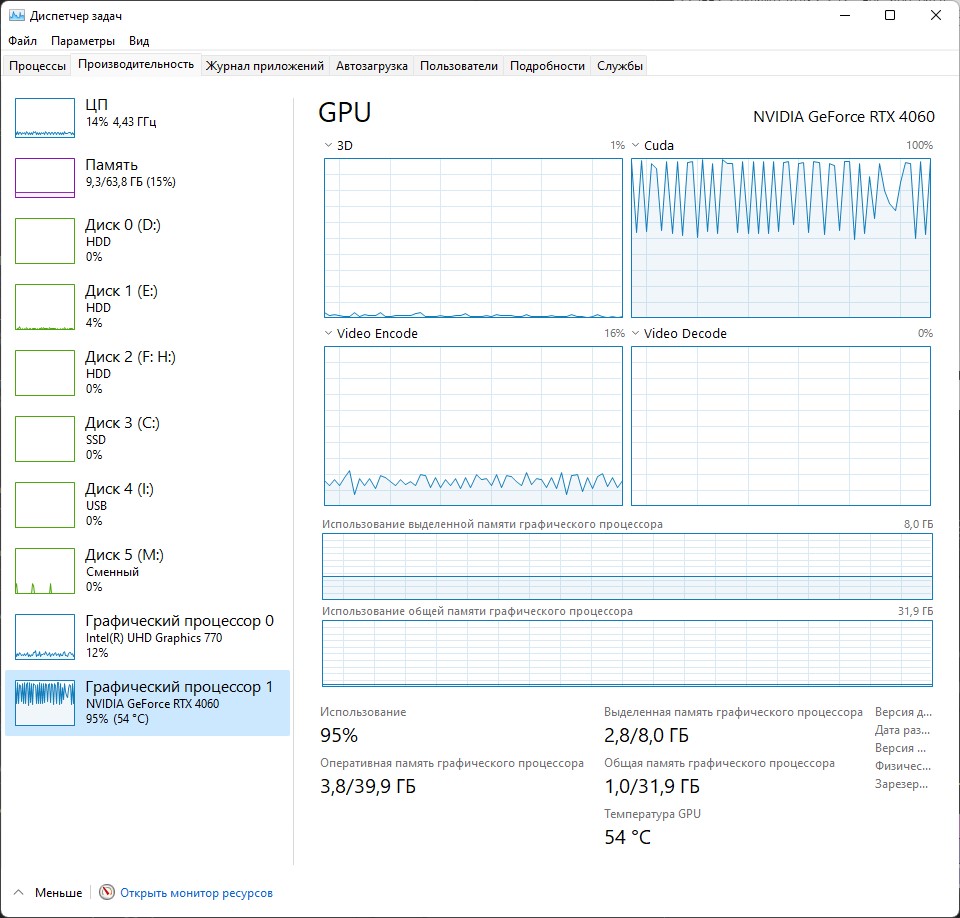Screen dimensions: 960x918
Task: Select Диск 4 (I:) USB thumbnail
Action: pos(45,505)
